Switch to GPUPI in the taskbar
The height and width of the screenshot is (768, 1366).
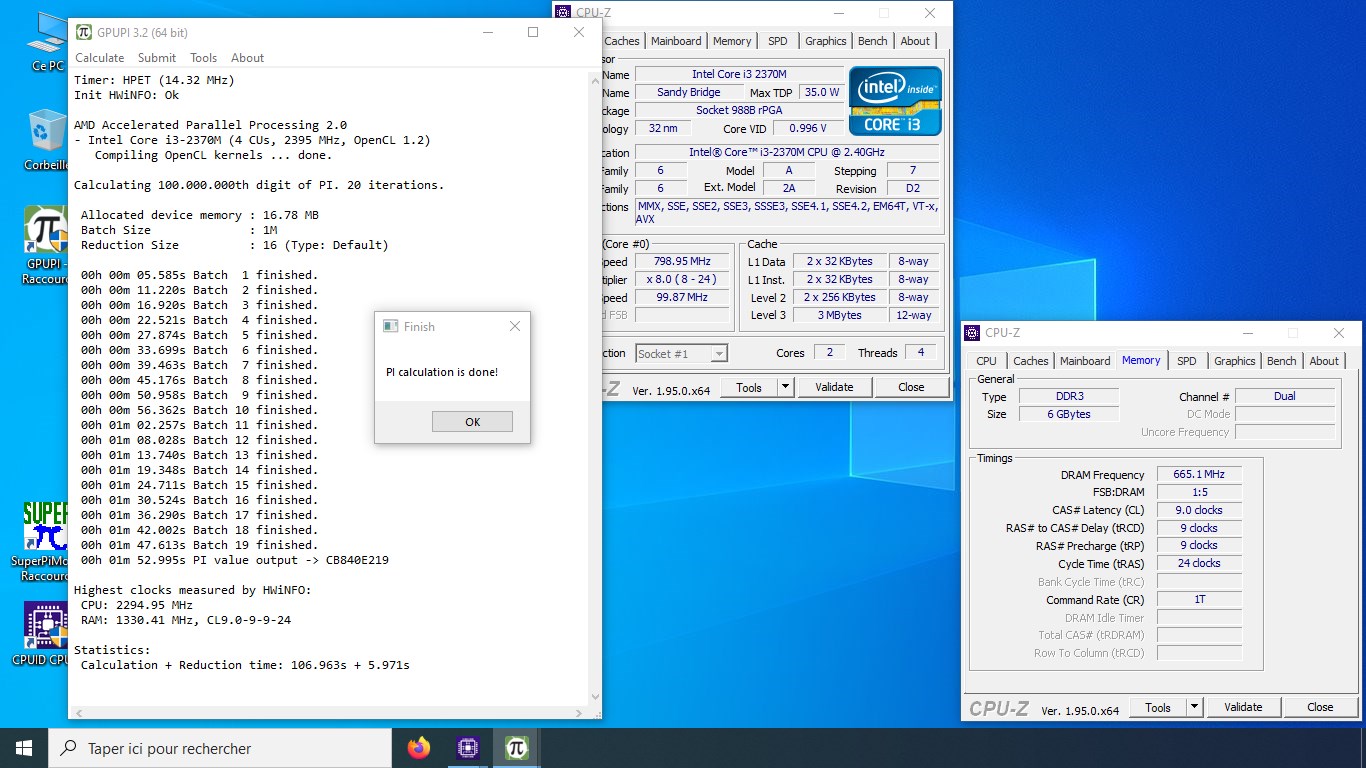516,748
